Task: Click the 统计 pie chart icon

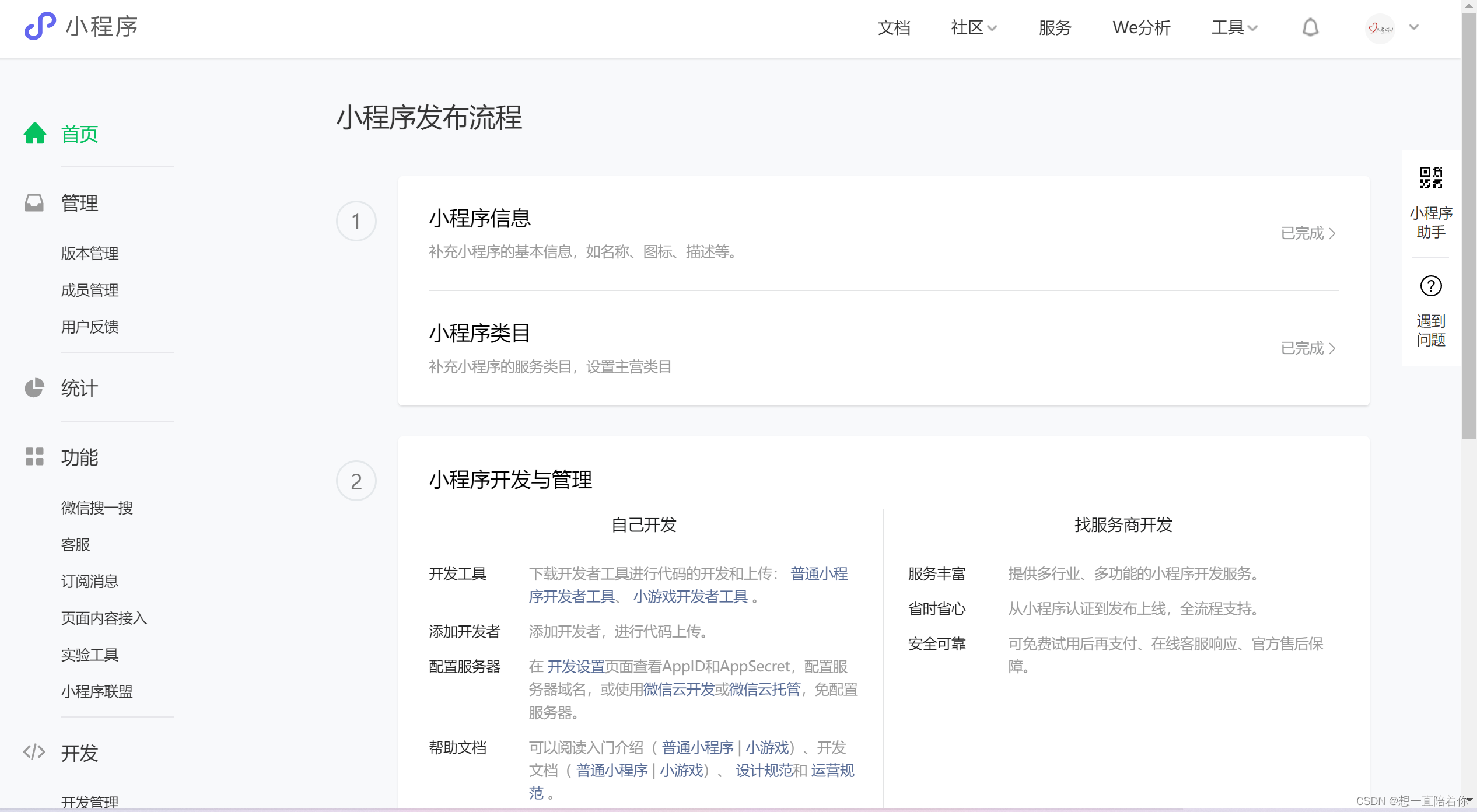Action: click(34, 388)
